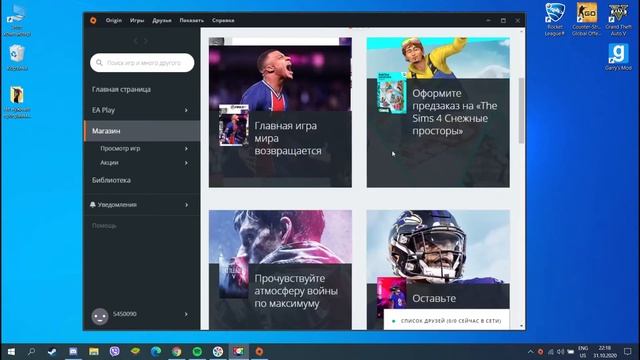Click the volume icon in system tray
640x360 pixels.
pos(560,351)
